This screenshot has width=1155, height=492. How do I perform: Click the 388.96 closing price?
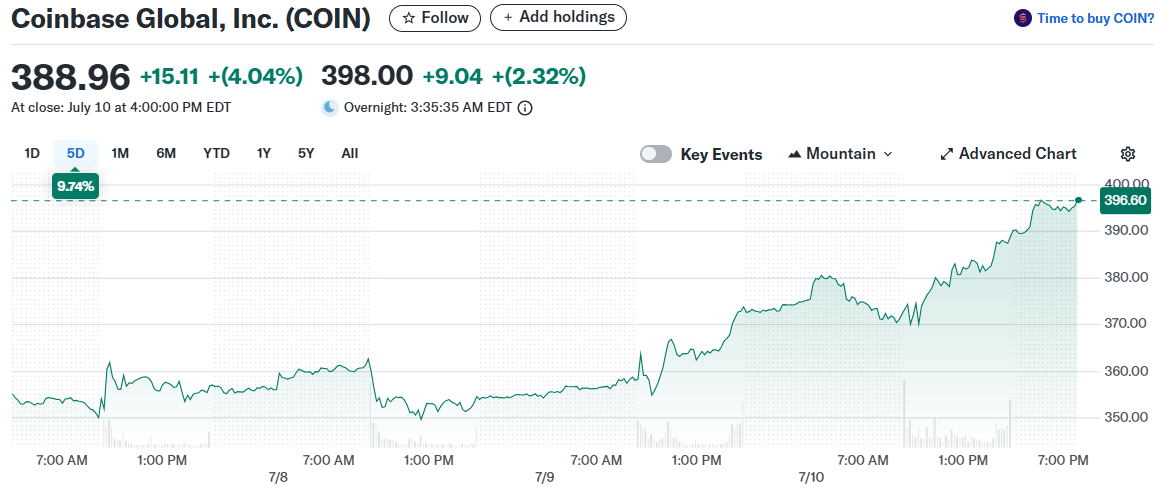tap(71, 77)
